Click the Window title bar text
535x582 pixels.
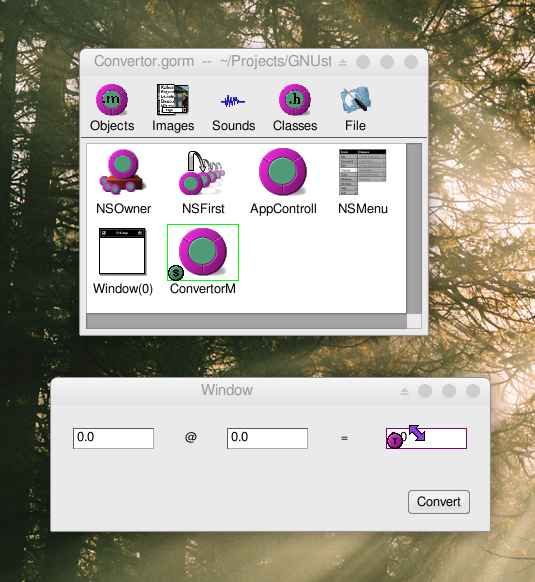tap(227, 390)
